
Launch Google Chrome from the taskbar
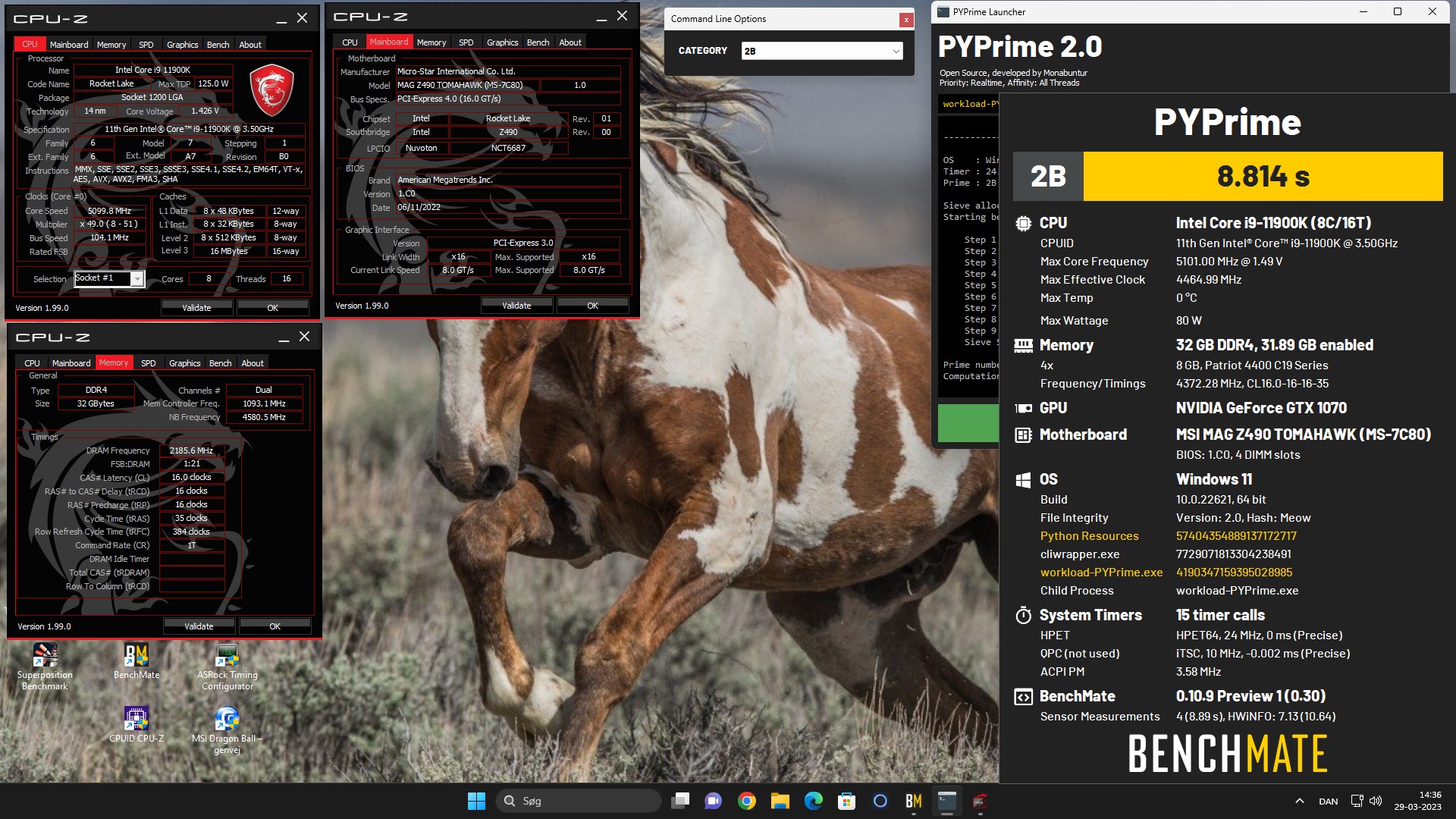(x=747, y=801)
